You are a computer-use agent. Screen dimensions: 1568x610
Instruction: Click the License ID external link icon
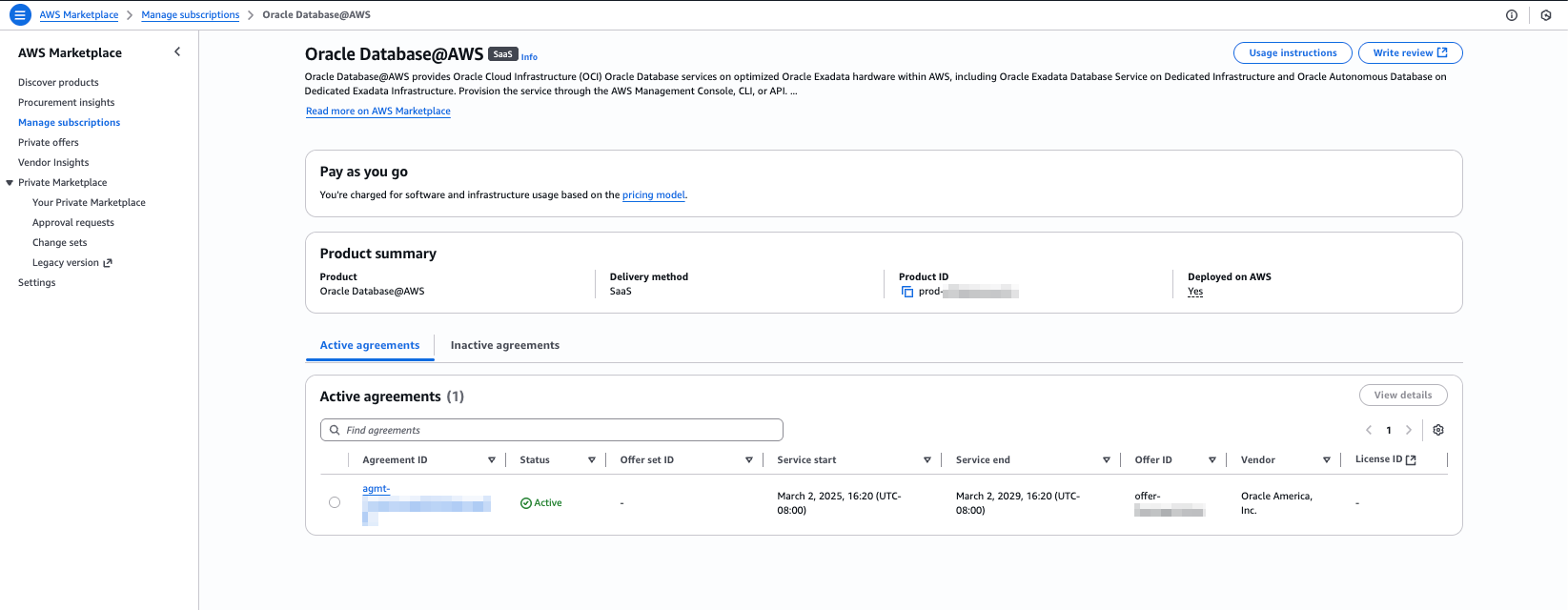(1412, 459)
